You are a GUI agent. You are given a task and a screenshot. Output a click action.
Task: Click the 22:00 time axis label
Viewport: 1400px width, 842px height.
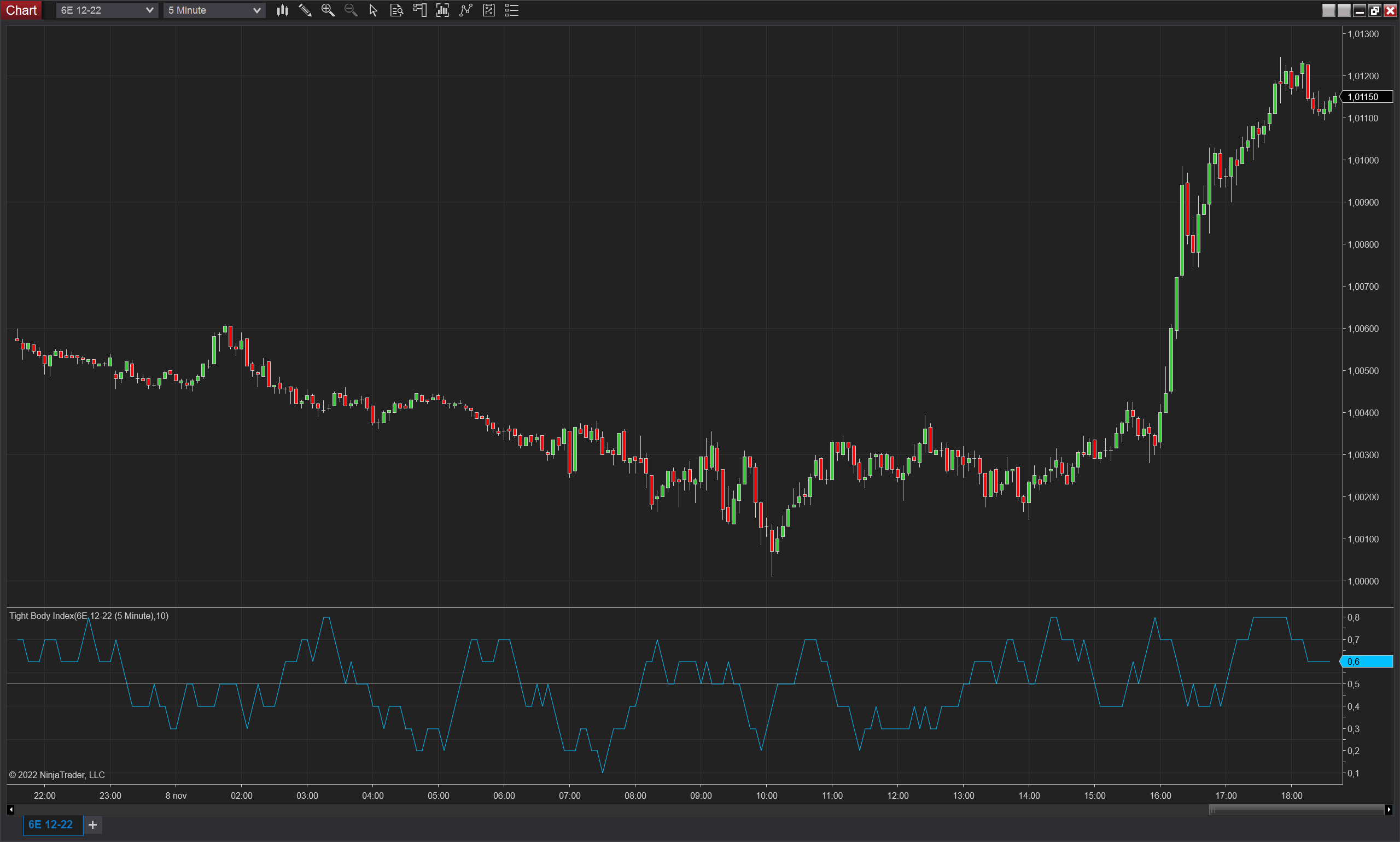coord(45,796)
